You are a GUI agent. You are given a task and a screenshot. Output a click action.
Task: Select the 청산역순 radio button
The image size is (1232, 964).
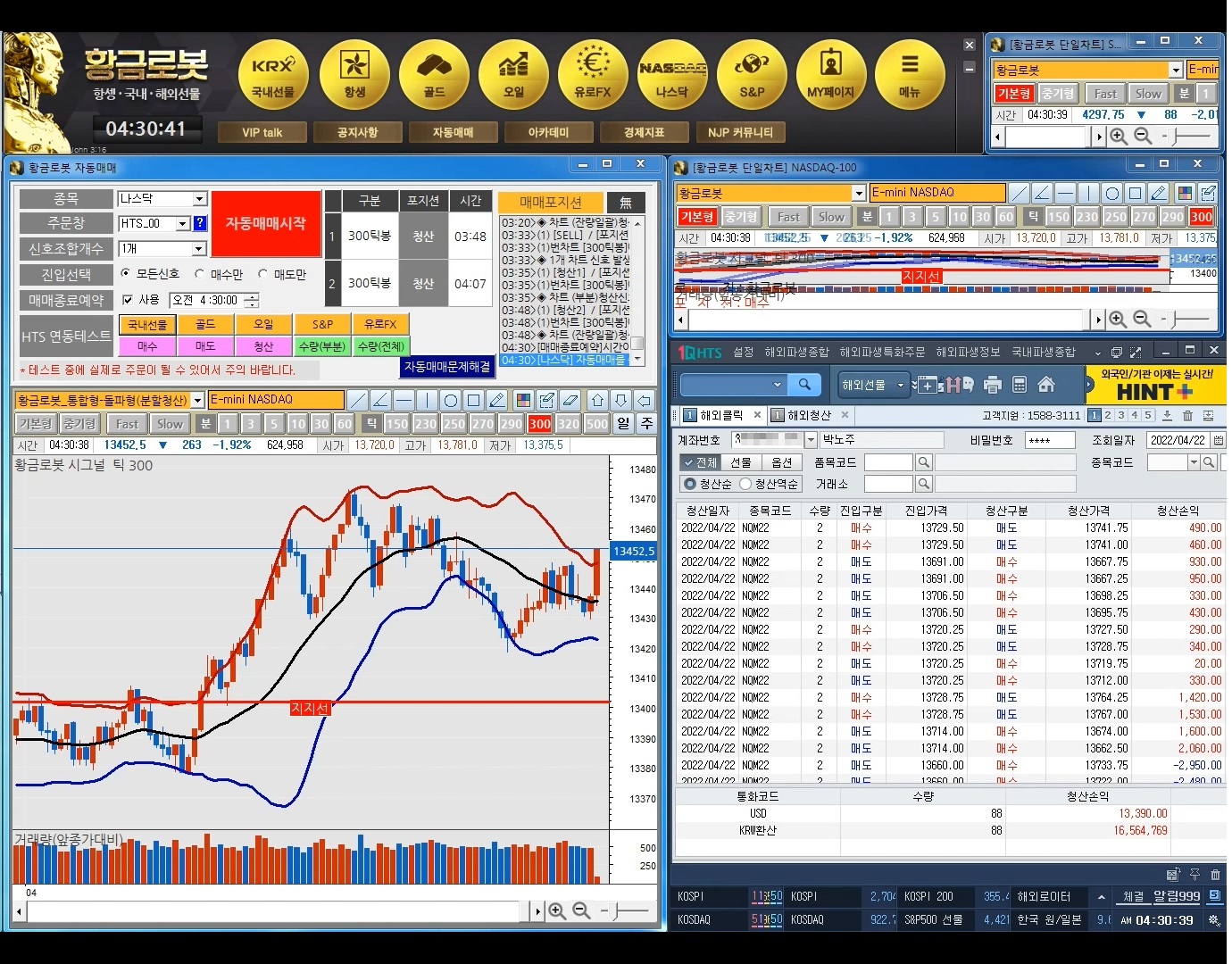[745, 484]
